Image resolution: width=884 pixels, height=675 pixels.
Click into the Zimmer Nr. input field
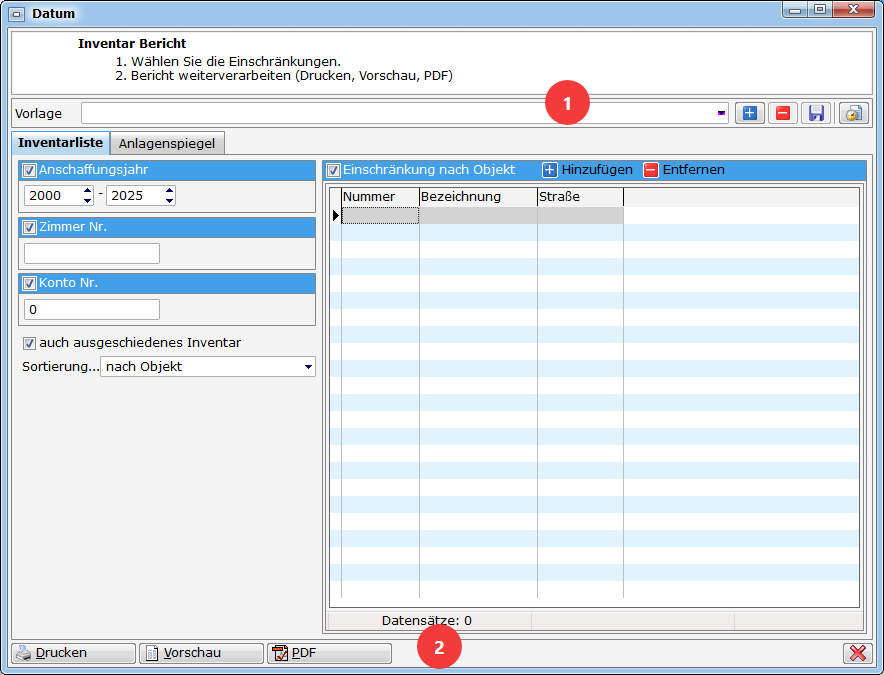pyautogui.click(x=92, y=253)
